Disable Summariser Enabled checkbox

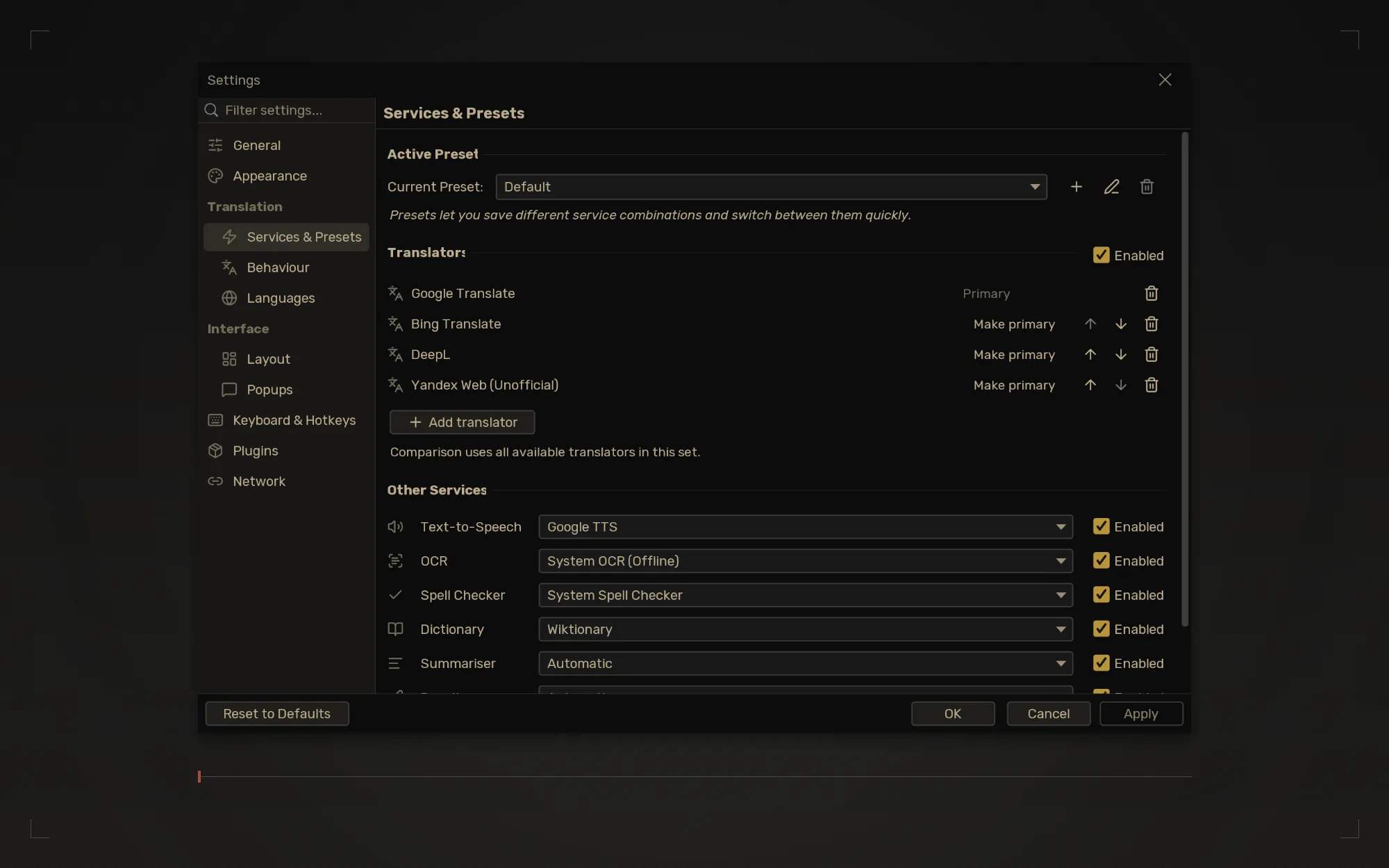1101,663
